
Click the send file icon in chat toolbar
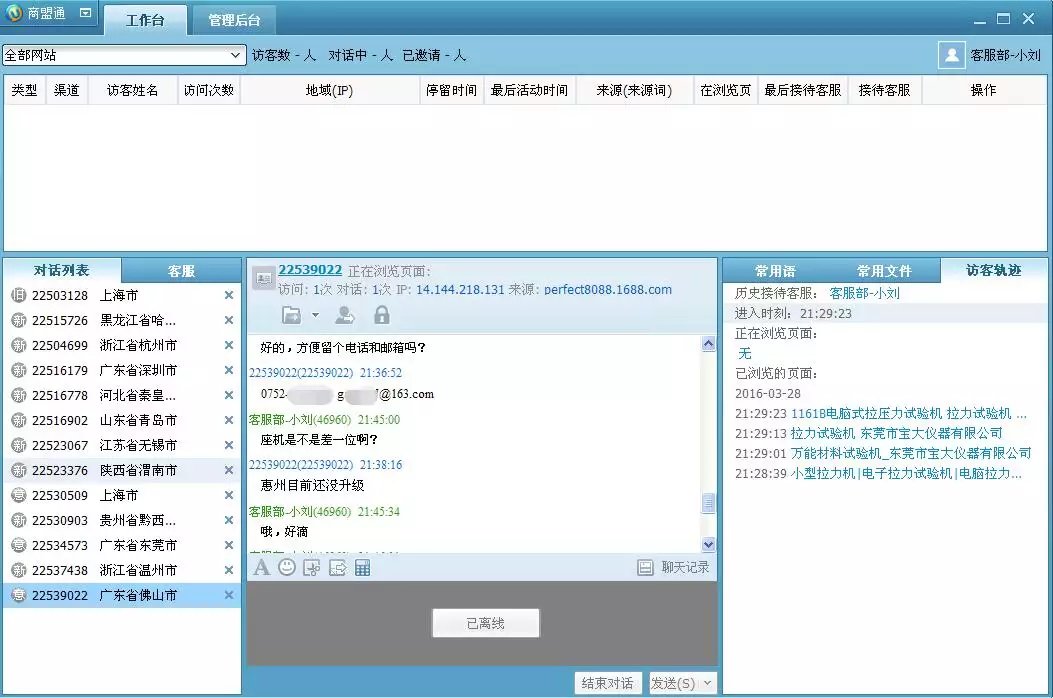point(337,568)
